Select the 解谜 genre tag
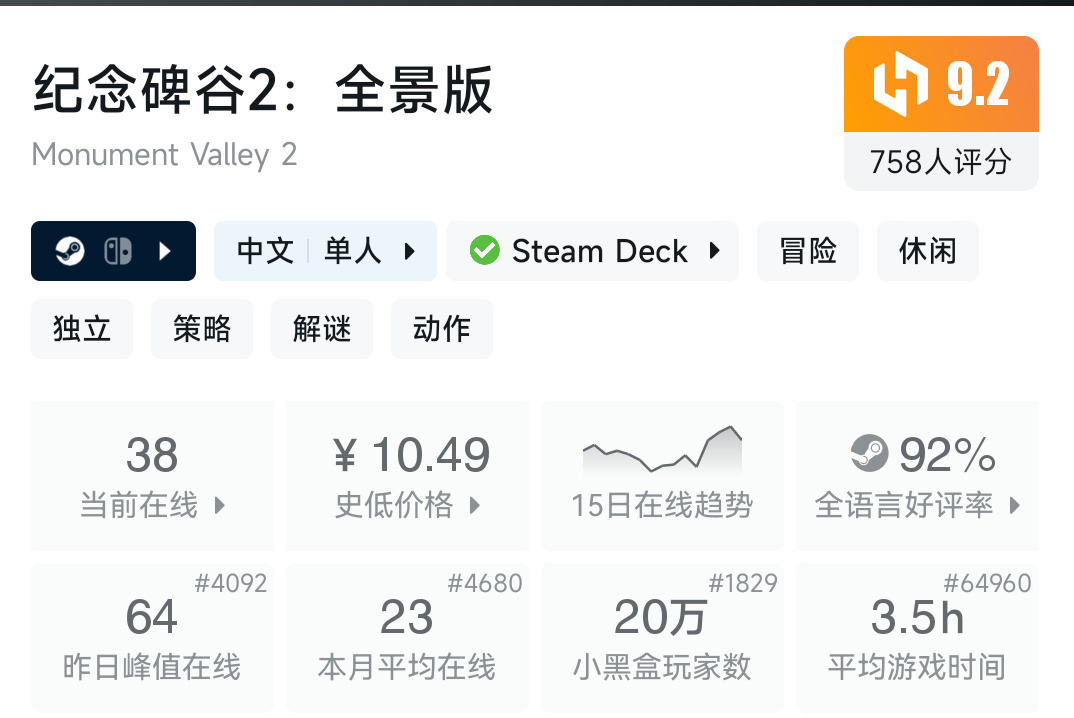This screenshot has height=718, width=1074. pos(322,329)
